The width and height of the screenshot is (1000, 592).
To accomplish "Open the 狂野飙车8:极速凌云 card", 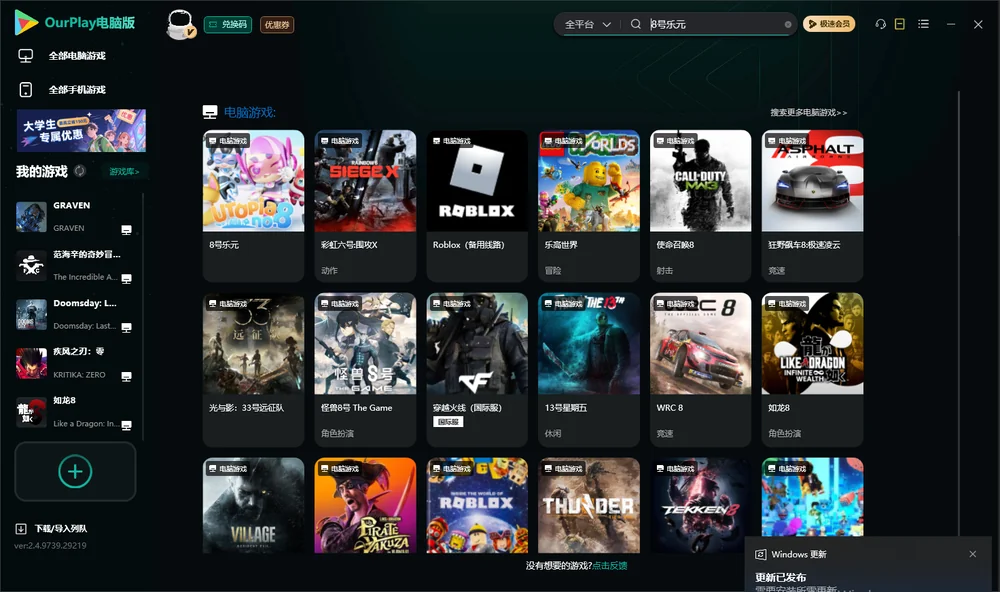I will (x=812, y=205).
